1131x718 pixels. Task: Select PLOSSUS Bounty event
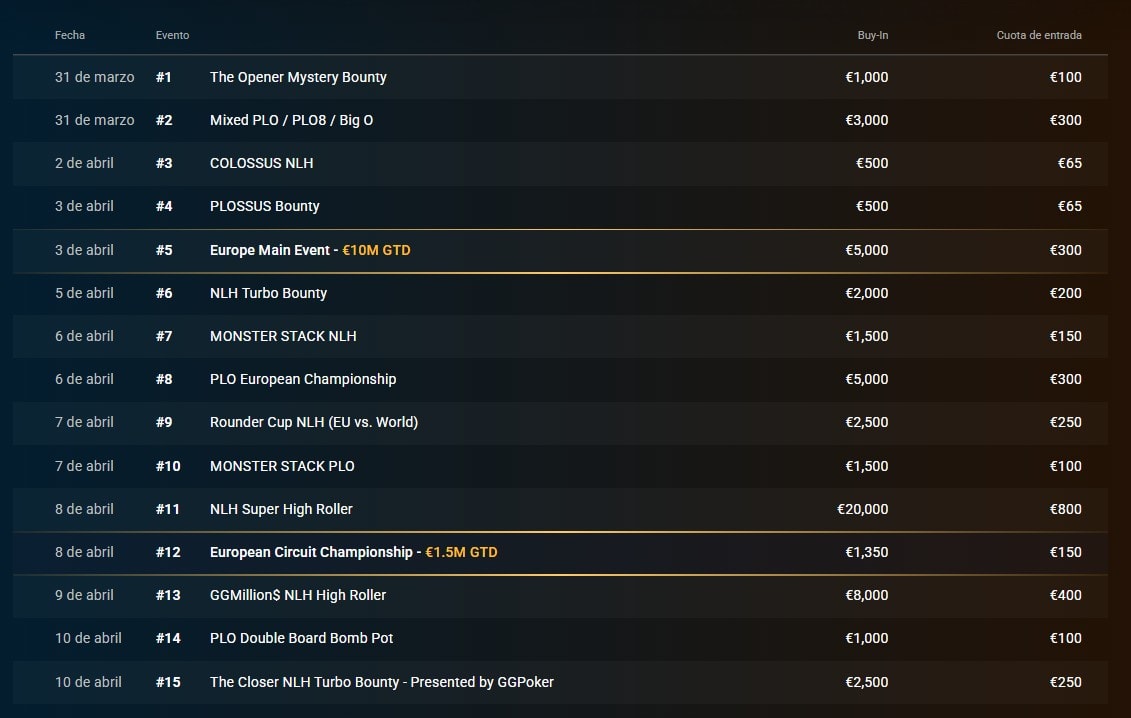(264, 206)
